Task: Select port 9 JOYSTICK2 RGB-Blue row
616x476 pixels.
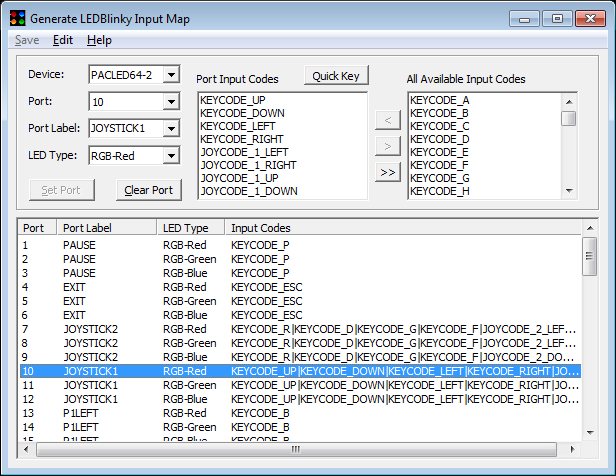Action: pyautogui.click(x=301, y=357)
